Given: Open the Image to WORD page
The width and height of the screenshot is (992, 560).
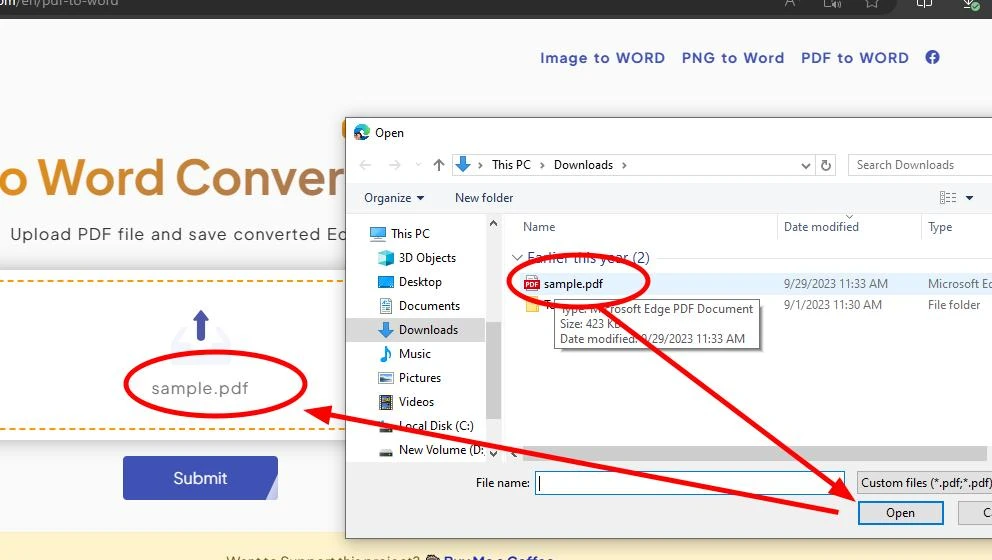Looking at the screenshot, I should (x=602, y=58).
